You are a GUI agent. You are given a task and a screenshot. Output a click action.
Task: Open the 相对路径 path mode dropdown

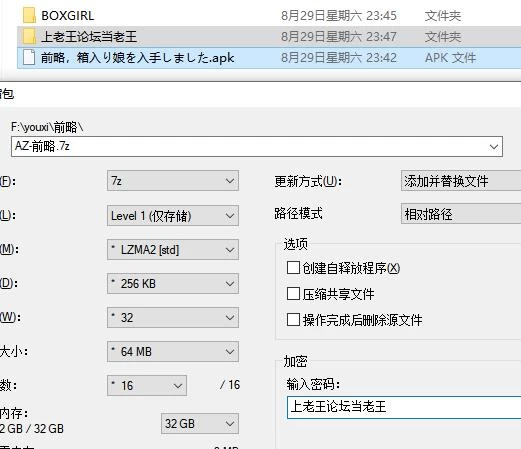tap(461, 214)
